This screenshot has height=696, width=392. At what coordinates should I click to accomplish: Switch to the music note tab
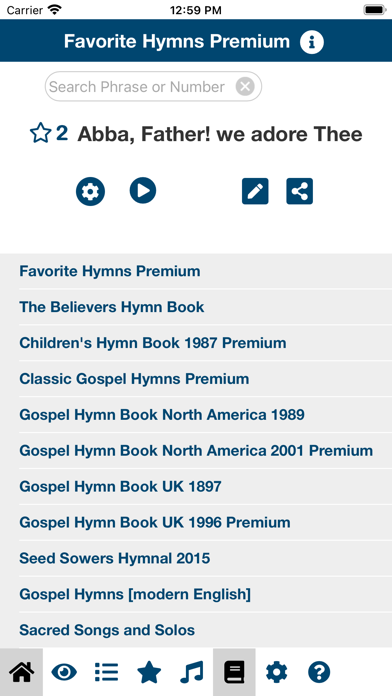(x=192, y=672)
